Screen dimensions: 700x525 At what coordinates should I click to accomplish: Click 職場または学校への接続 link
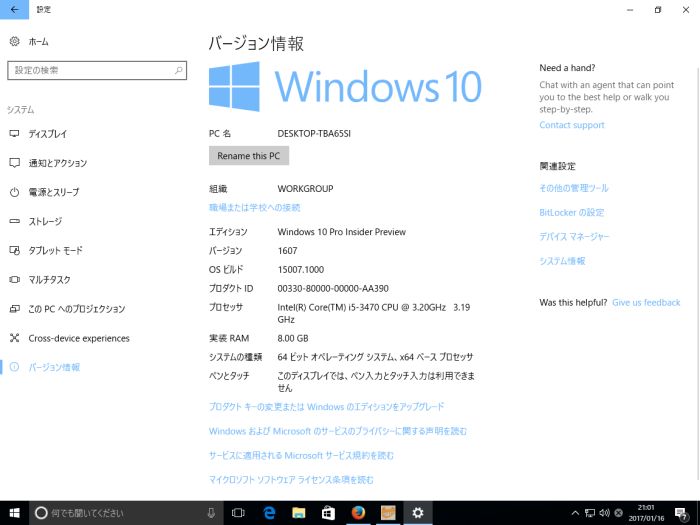(254, 207)
